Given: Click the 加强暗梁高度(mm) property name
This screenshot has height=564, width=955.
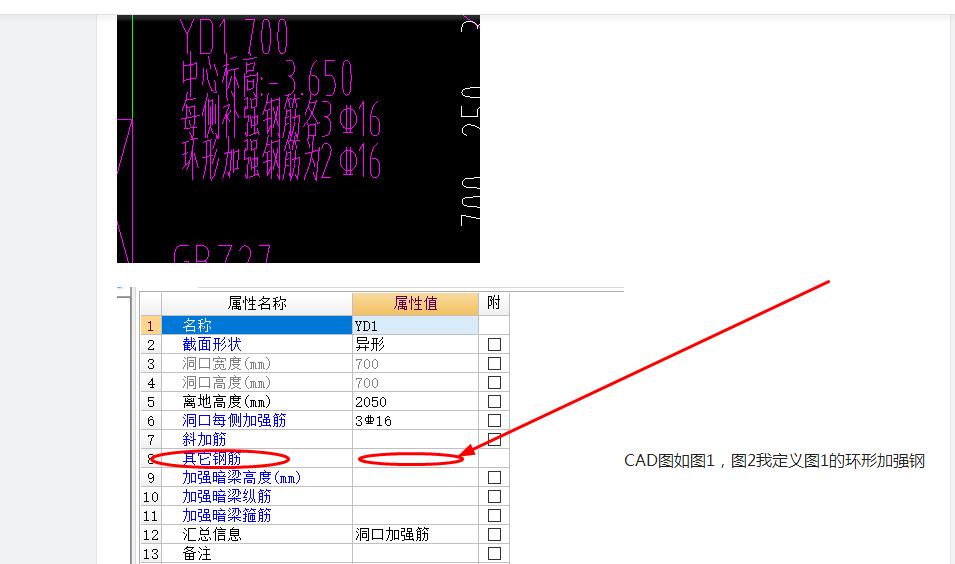Looking at the screenshot, I should (x=242, y=478).
